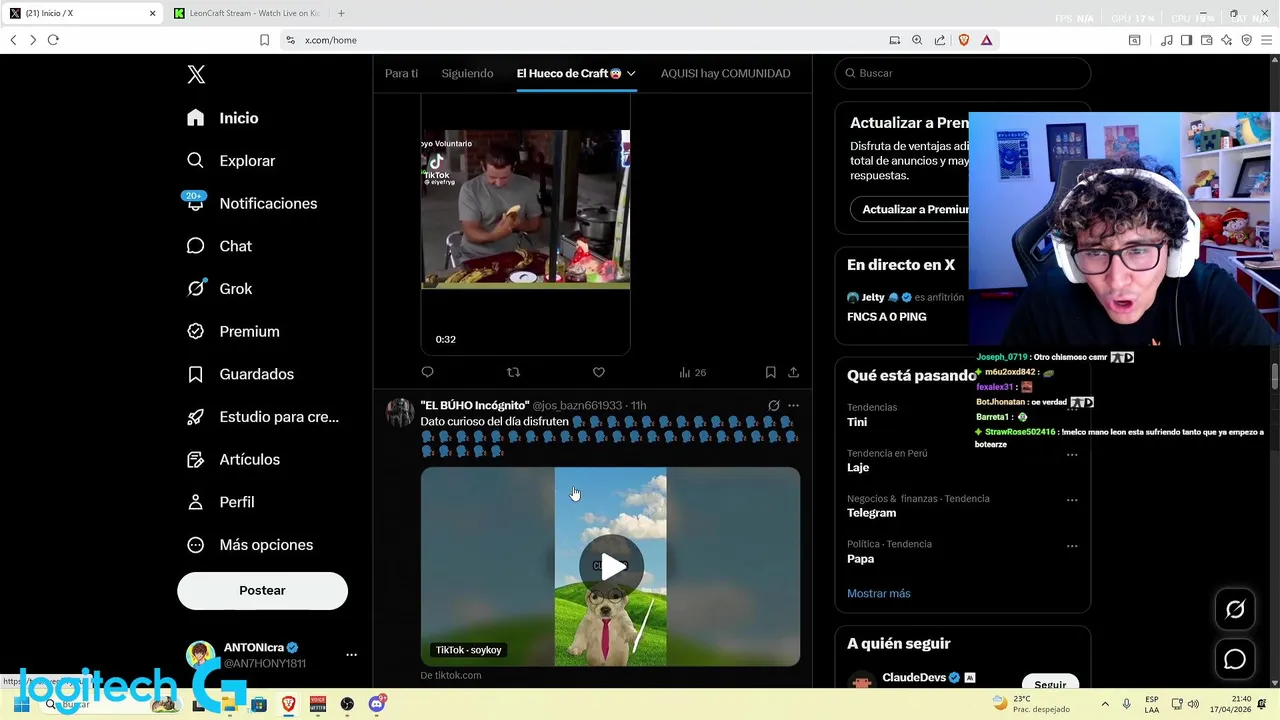
Task: Open floating messages button at bottom right
Action: [x=1235, y=659]
